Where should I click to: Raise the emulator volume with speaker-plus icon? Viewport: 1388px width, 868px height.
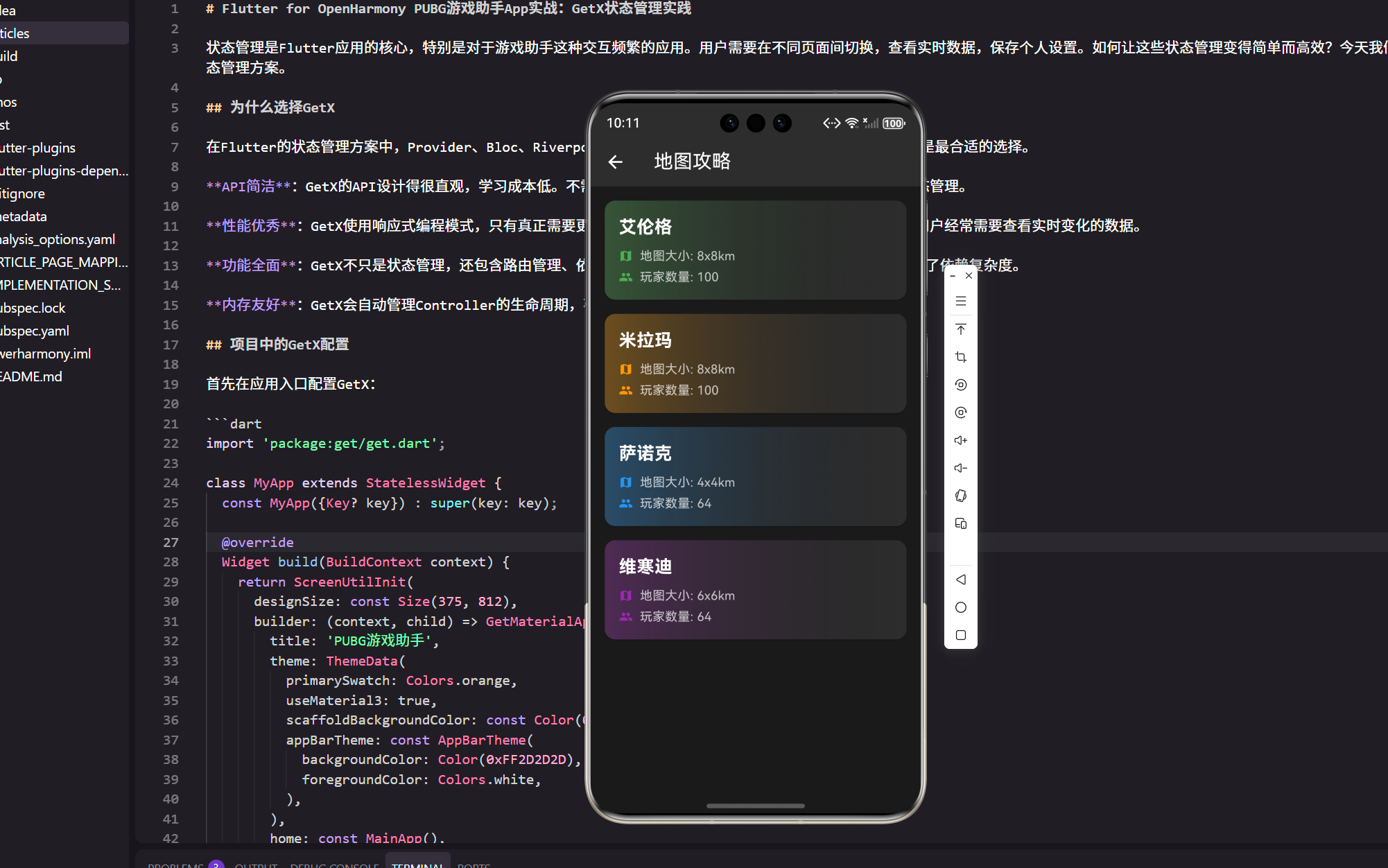tap(960, 440)
